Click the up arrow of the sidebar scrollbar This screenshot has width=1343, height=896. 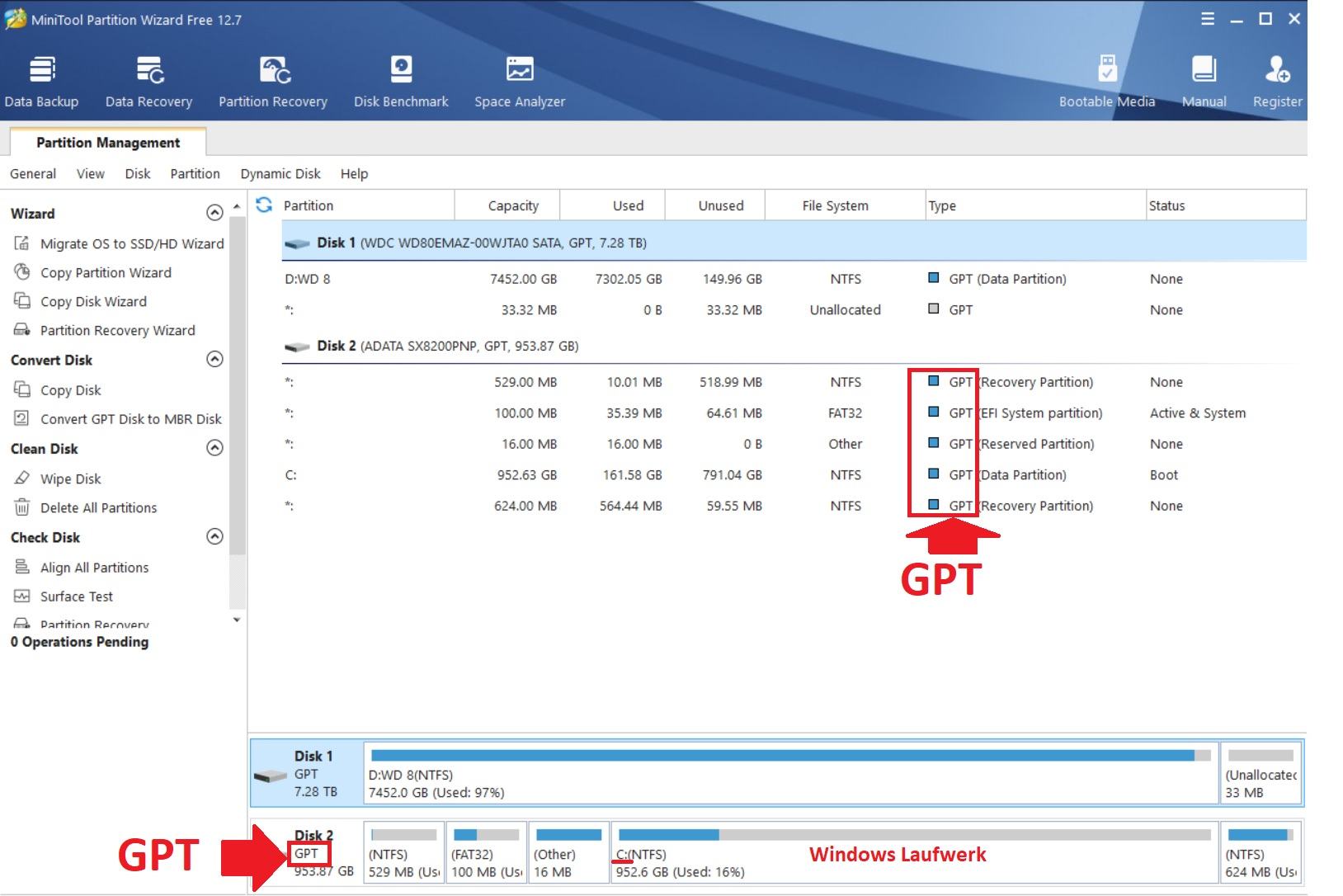[x=237, y=205]
